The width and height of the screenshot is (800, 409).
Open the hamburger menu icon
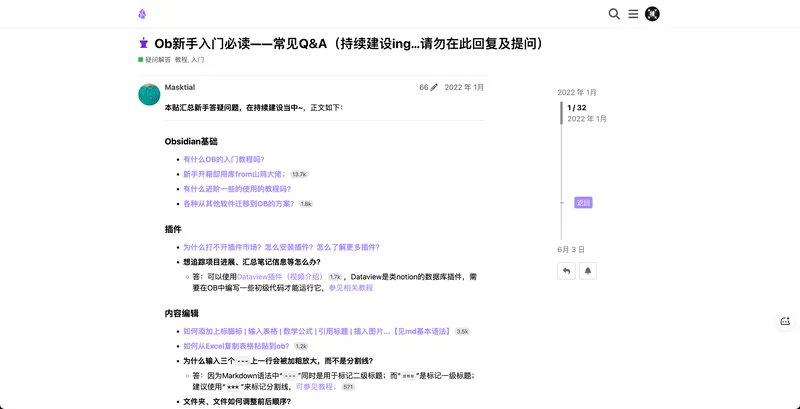(633, 14)
